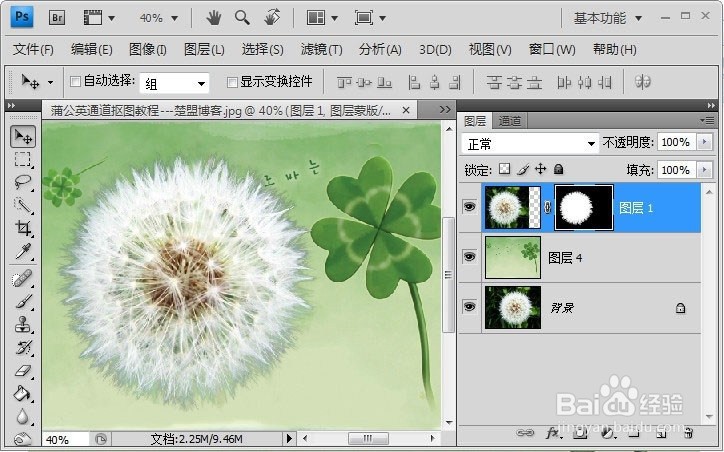Viewport: 724px width, 452px height.
Task: Select the Rectangular Marquee tool
Action: 23,159
